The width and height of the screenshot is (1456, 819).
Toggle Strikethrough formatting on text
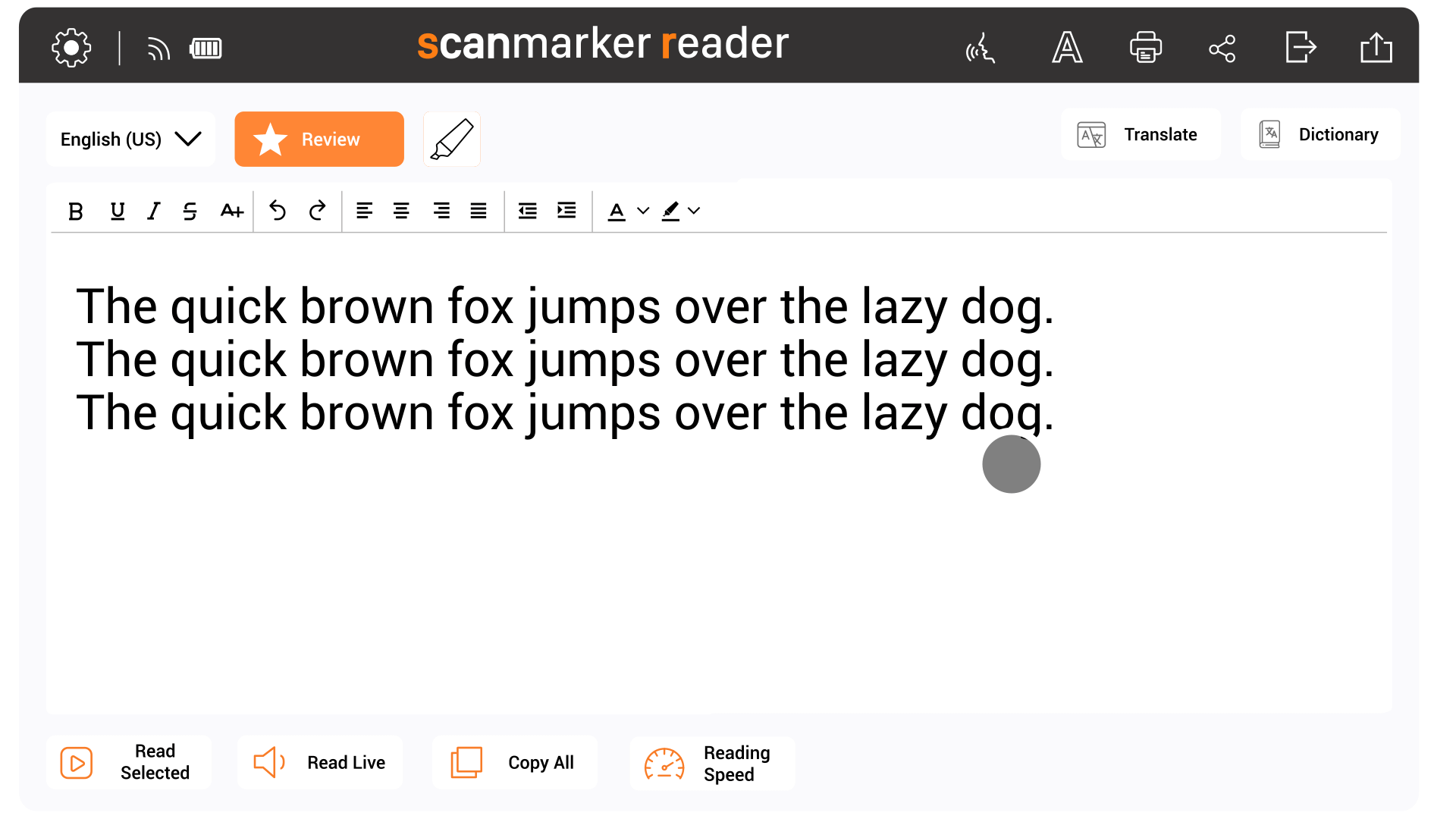pos(192,209)
